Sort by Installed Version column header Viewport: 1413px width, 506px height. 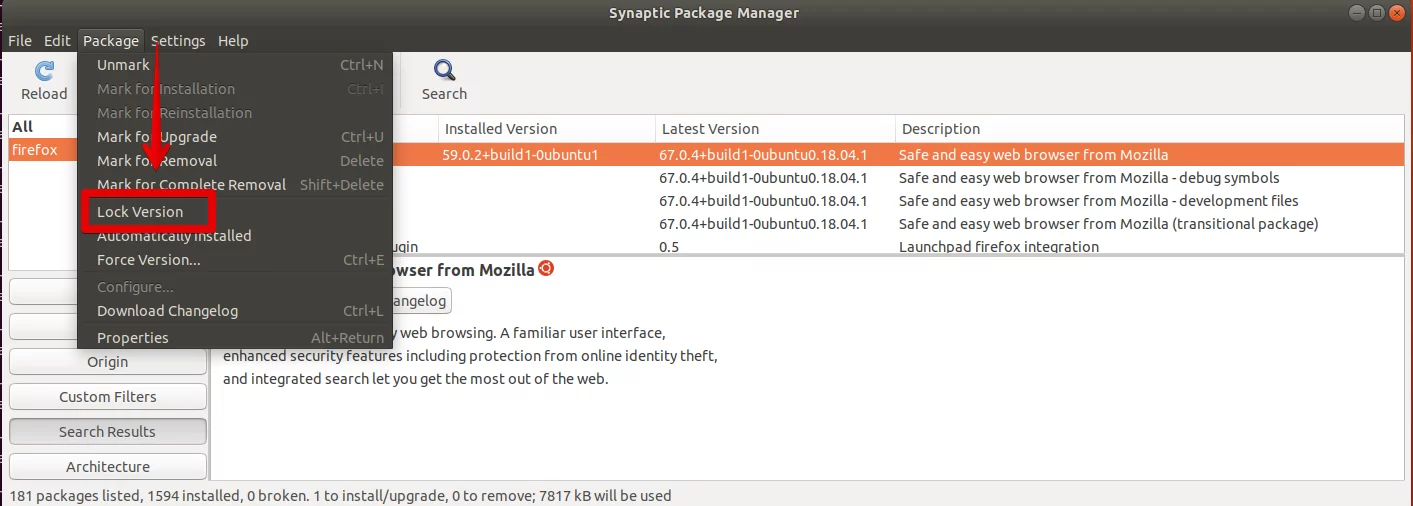tap(546, 129)
